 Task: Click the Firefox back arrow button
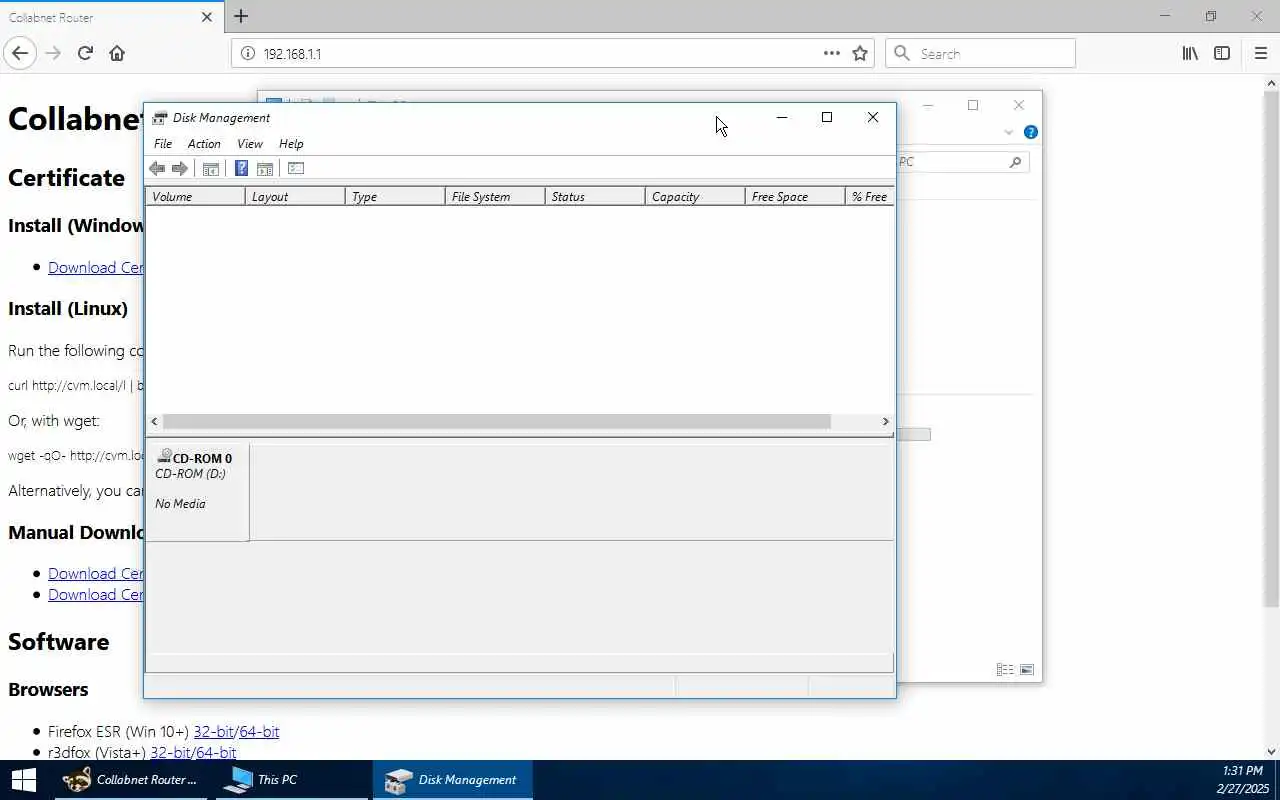pyautogui.click(x=20, y=53)
